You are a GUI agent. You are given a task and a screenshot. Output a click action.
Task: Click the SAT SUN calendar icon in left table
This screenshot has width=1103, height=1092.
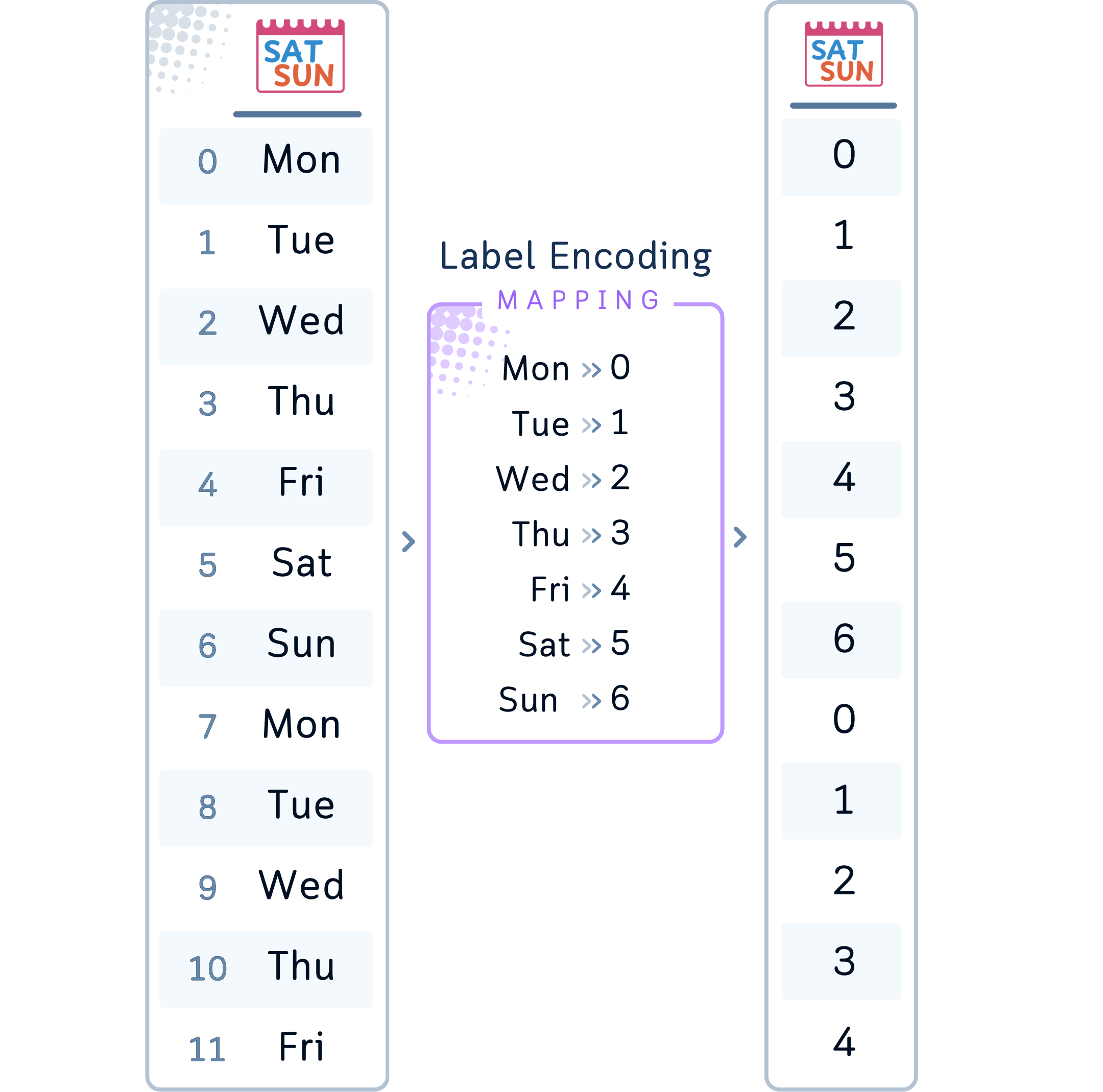(x=300, y=56)
